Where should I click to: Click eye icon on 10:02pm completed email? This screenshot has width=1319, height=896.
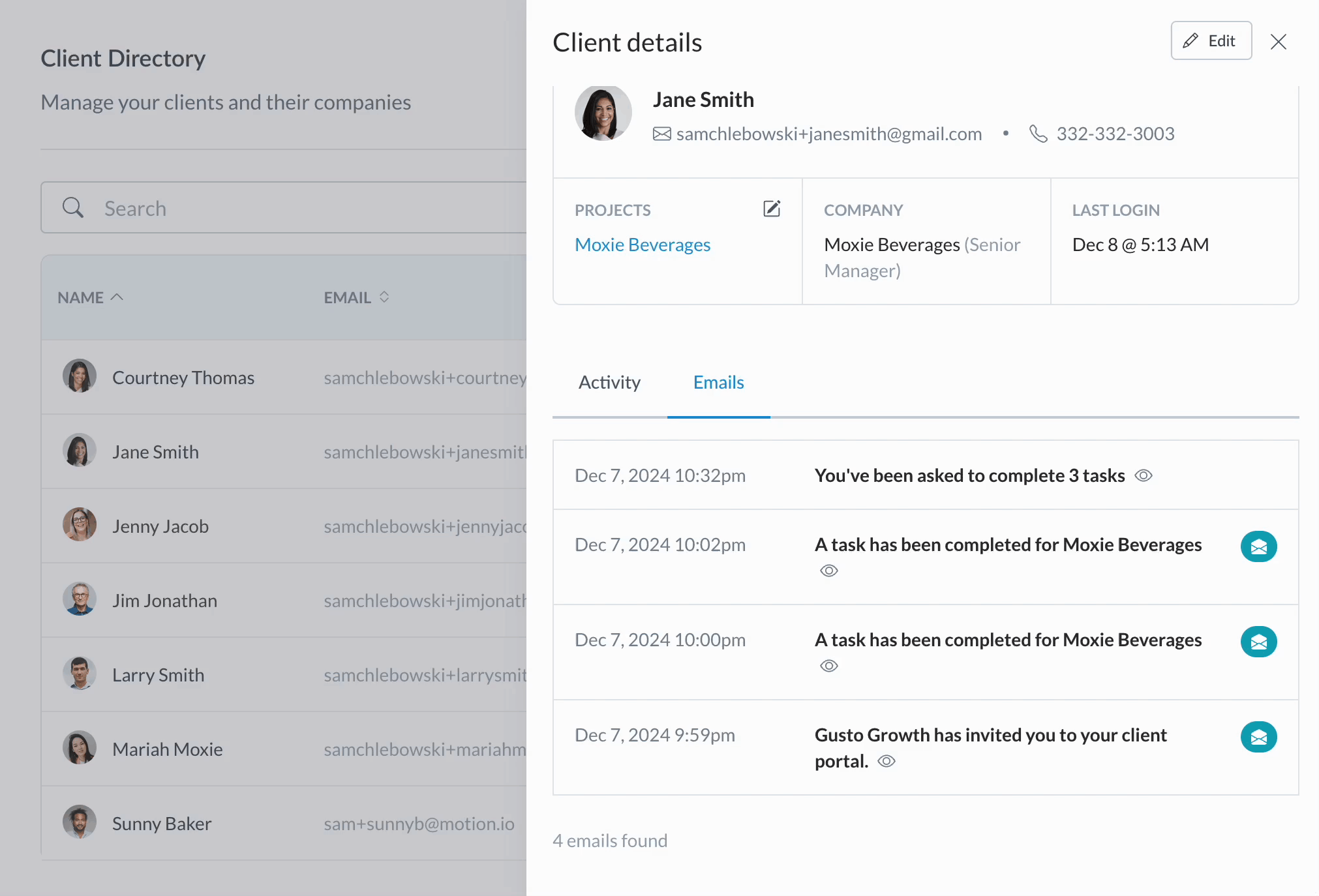point(829,571)
